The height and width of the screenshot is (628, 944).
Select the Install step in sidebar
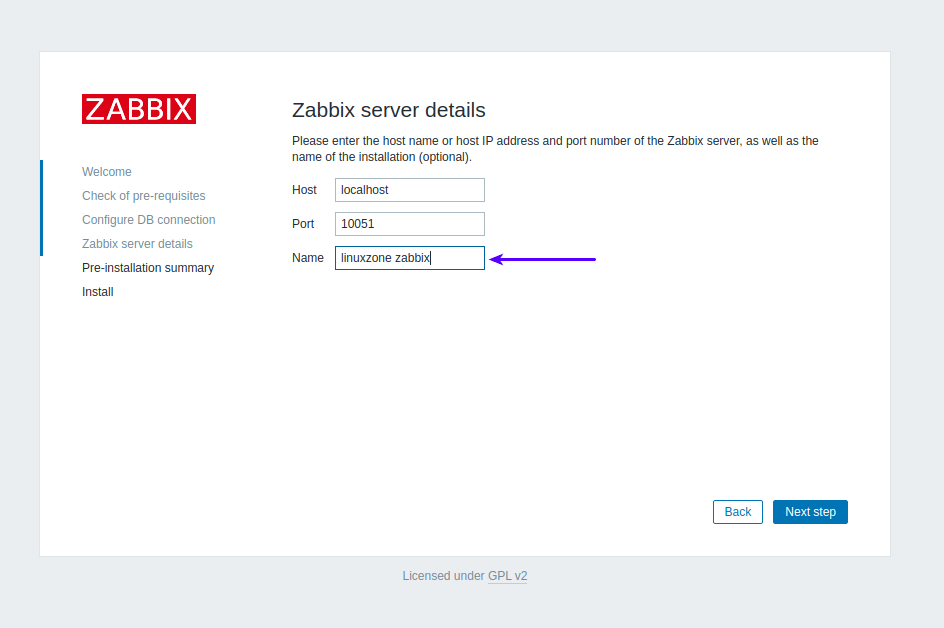[x=98, y=292]
